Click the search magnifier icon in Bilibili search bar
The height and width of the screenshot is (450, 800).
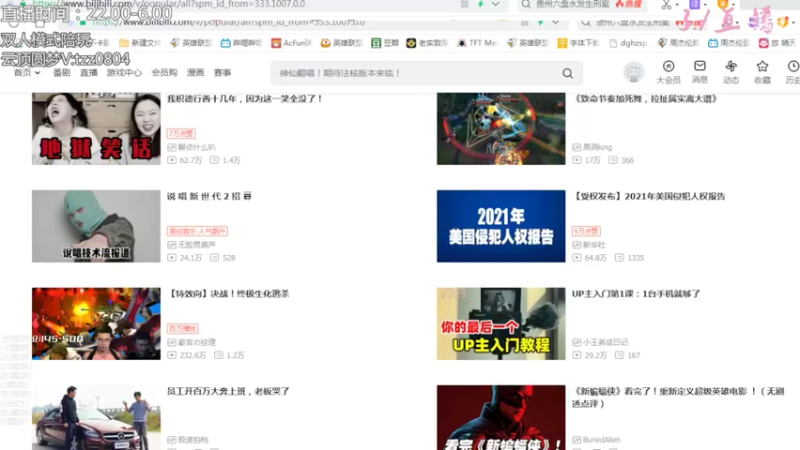[567, 73]
